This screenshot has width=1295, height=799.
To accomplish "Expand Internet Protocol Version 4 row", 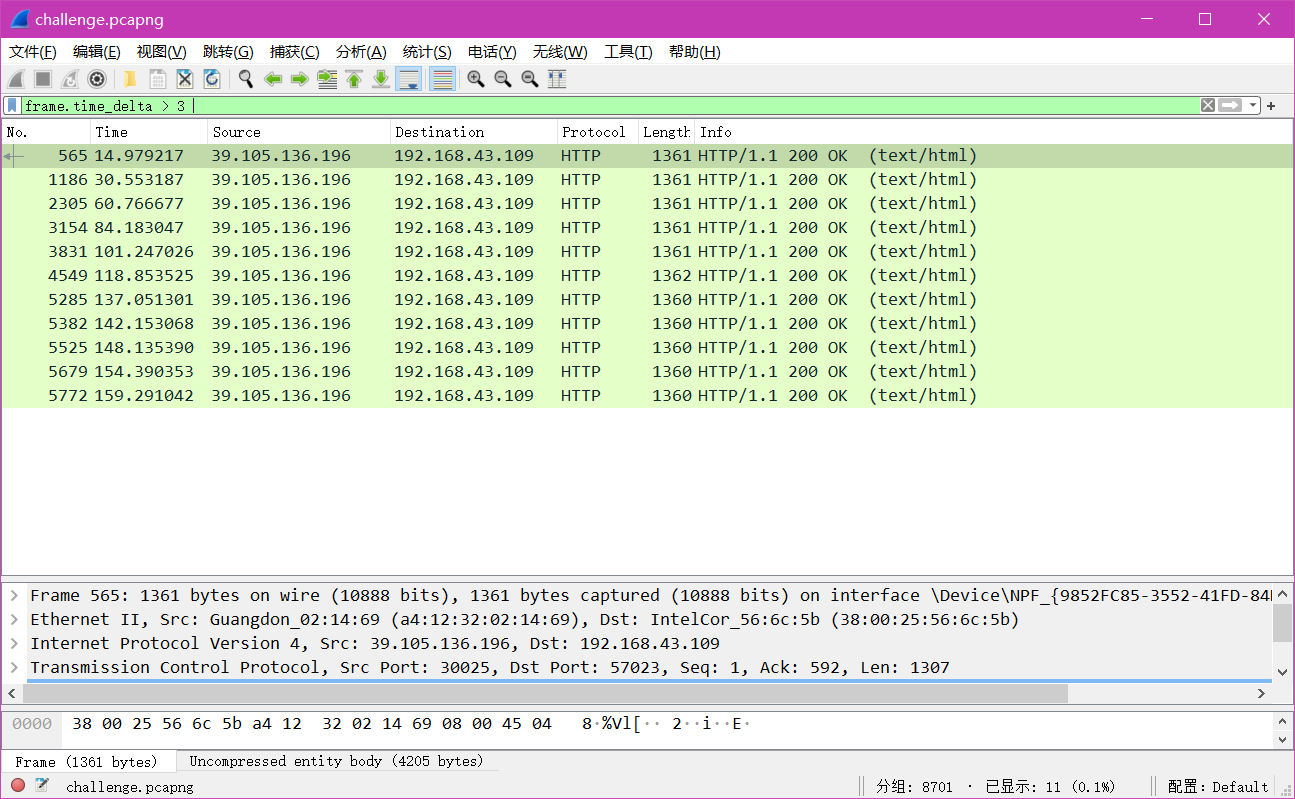I will 14,644.
